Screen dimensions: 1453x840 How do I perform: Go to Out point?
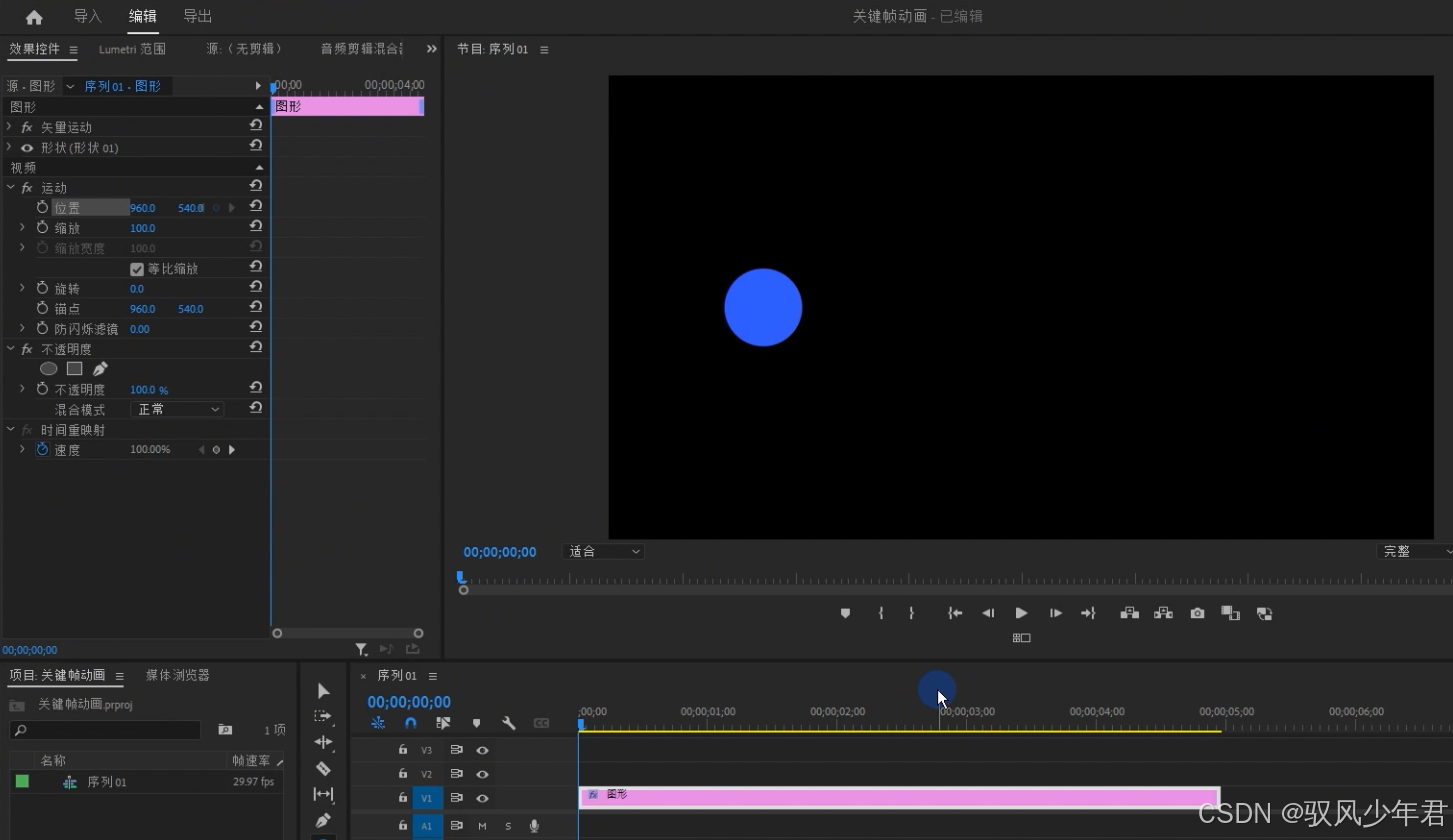(1088, 613)
